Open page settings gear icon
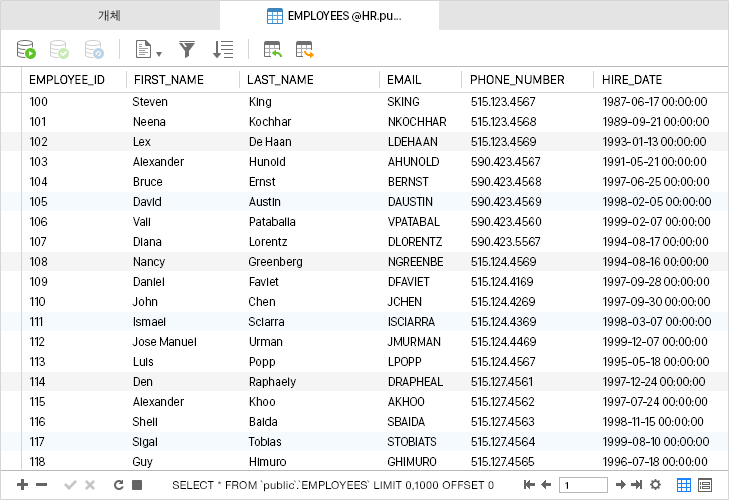 (656, 485)
